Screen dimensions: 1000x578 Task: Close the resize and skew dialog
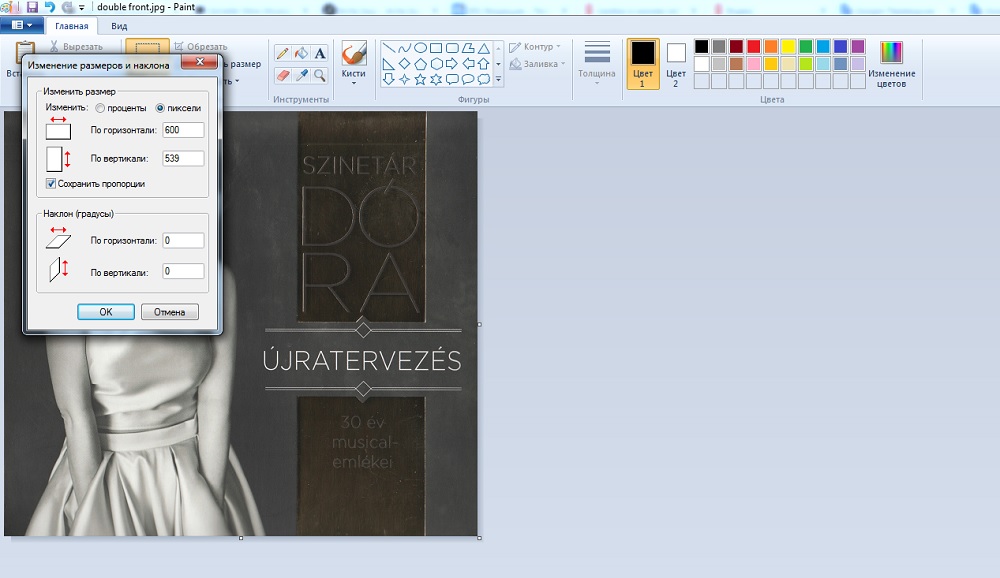pyautogui.click(x=200, y=61)
